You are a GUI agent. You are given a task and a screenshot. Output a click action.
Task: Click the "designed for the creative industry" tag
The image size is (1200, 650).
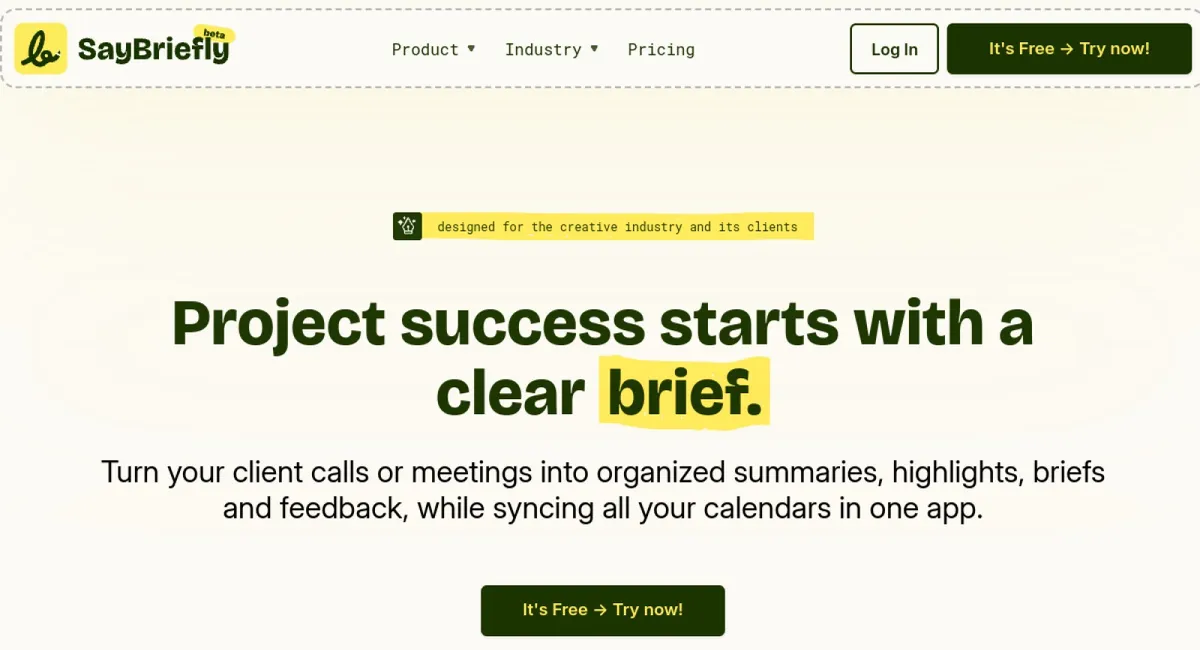tap(617, 227)
